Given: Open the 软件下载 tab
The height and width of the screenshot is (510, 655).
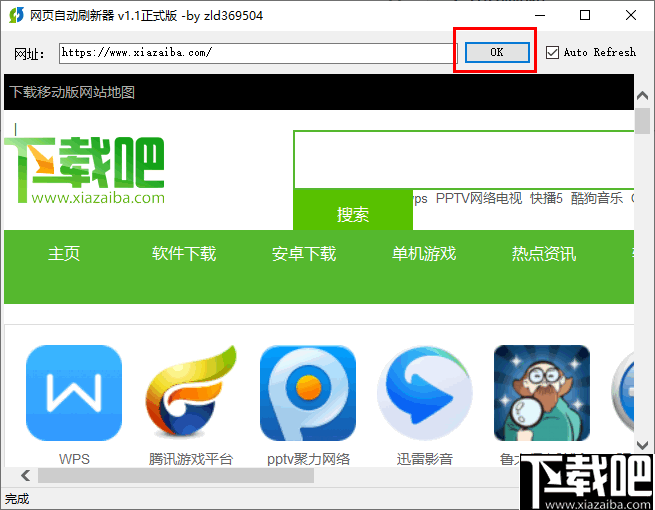Looking at the screenshot, I should pyautogui.click(x=184, y=254).
